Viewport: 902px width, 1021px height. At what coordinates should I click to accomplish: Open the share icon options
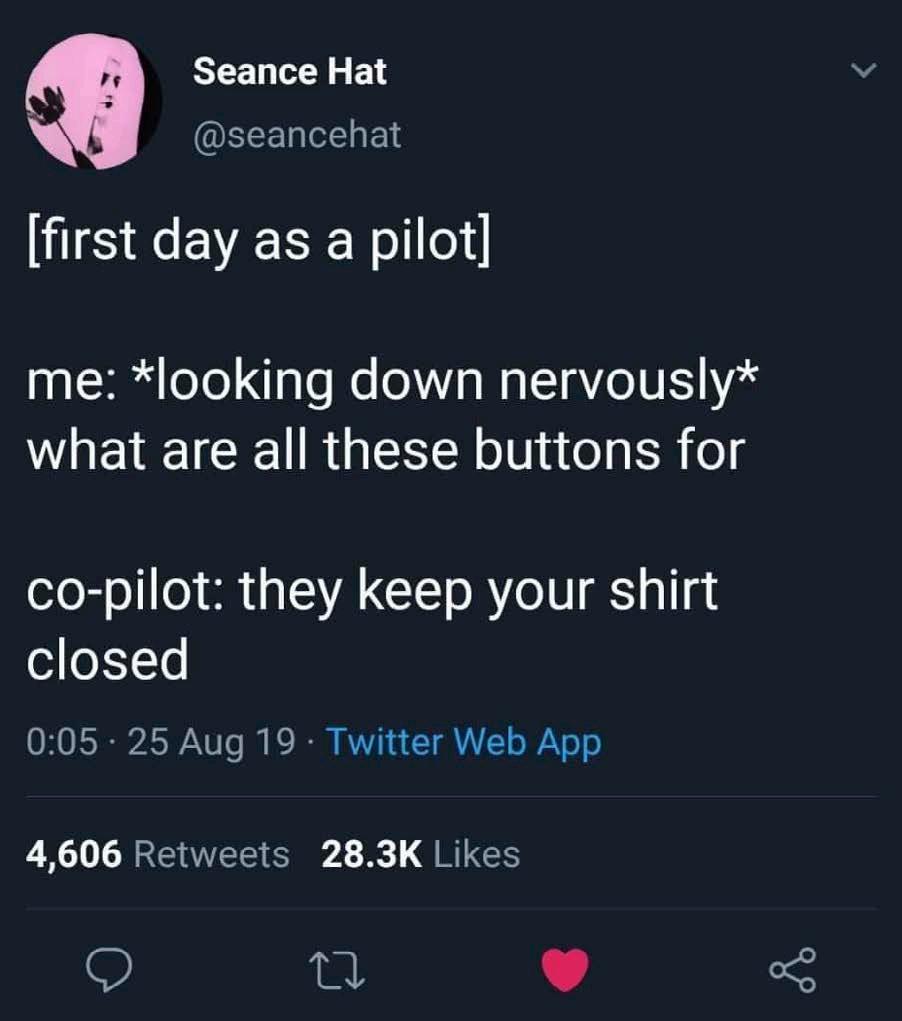click(793, 970)
